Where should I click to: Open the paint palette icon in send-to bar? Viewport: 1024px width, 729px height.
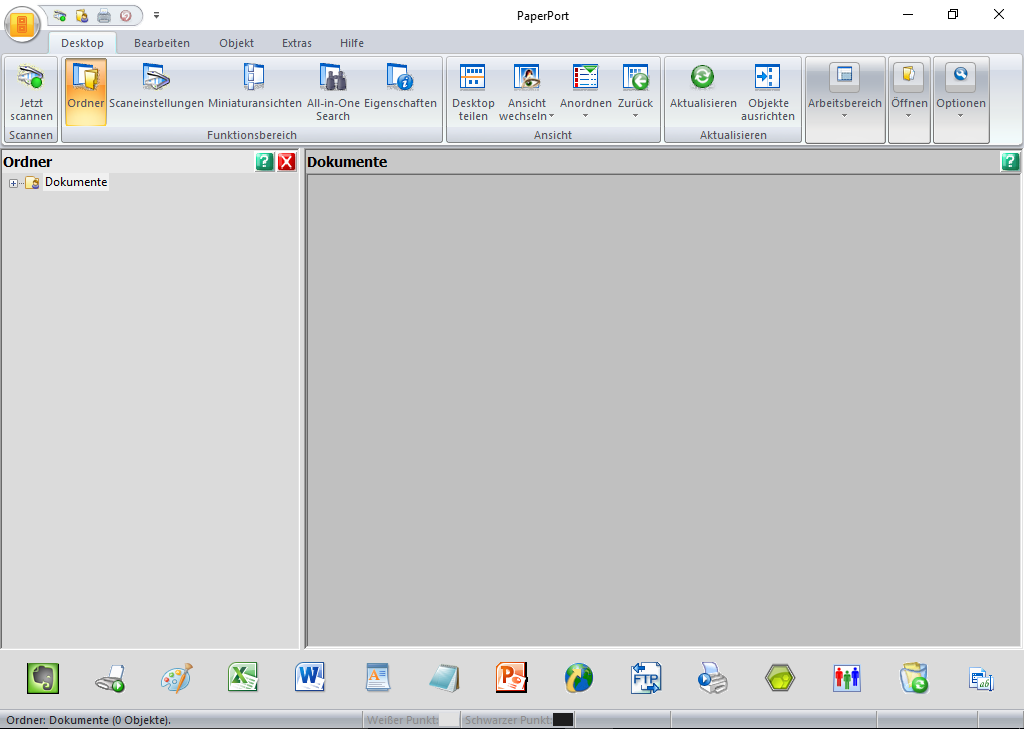coord(176,678)
